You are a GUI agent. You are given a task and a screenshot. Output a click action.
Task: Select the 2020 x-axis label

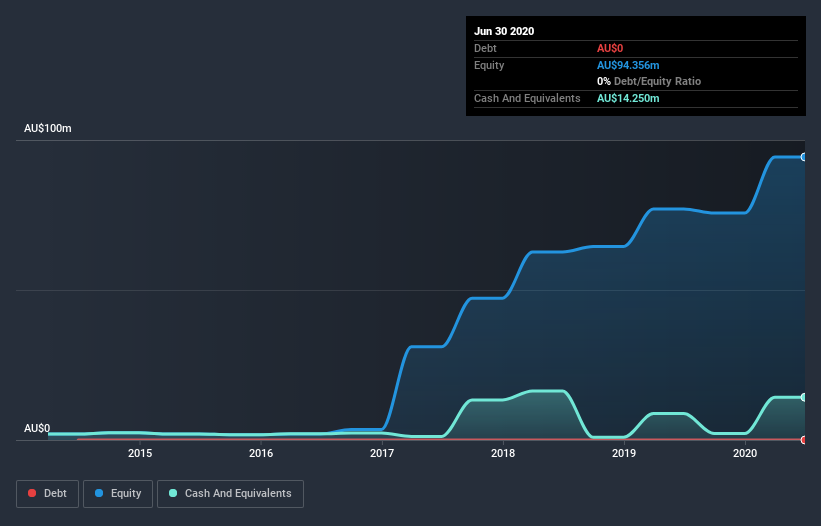745,453
